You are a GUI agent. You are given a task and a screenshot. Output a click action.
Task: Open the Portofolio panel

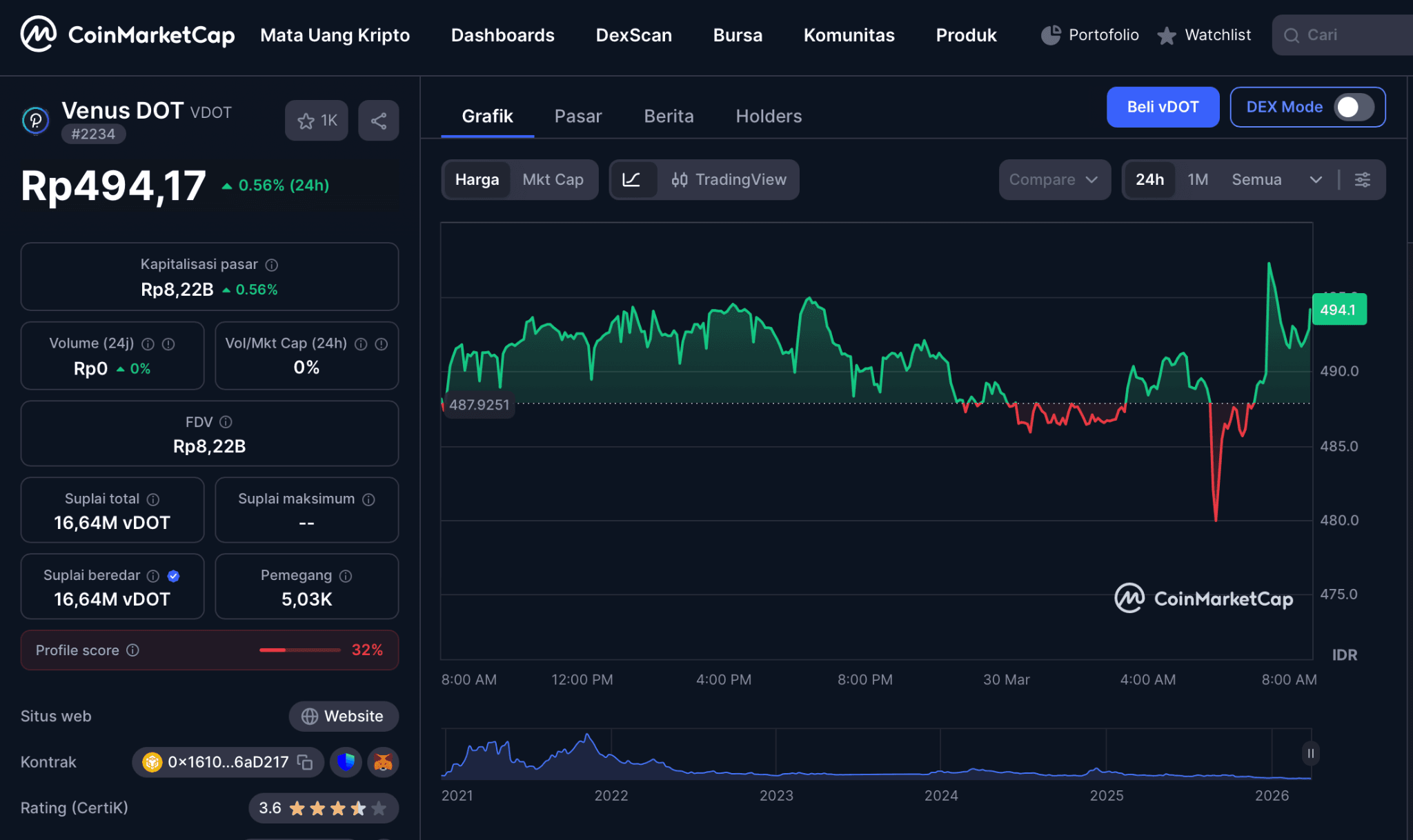tap(1089, 34)
